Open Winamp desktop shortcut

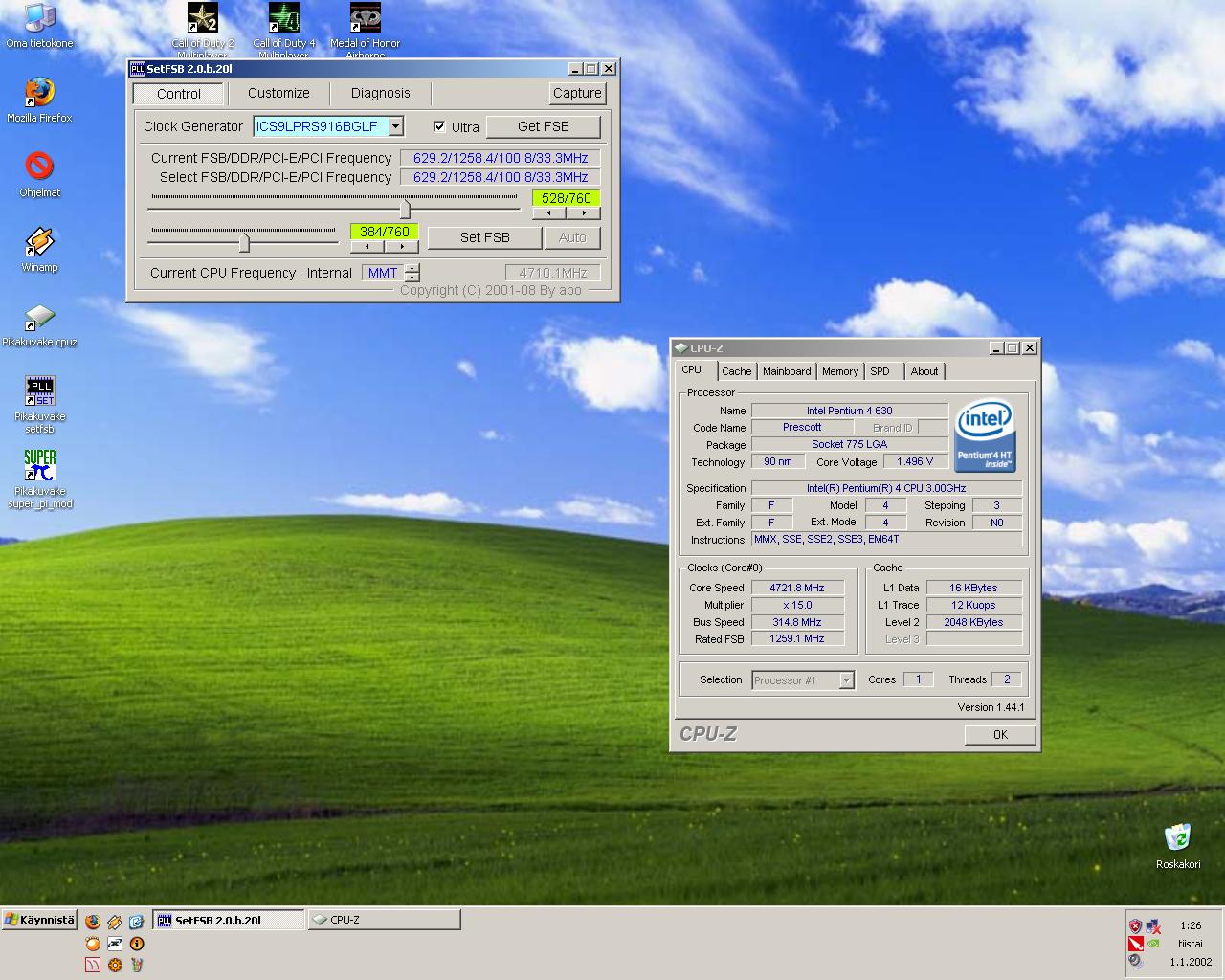tap(39, 249)
